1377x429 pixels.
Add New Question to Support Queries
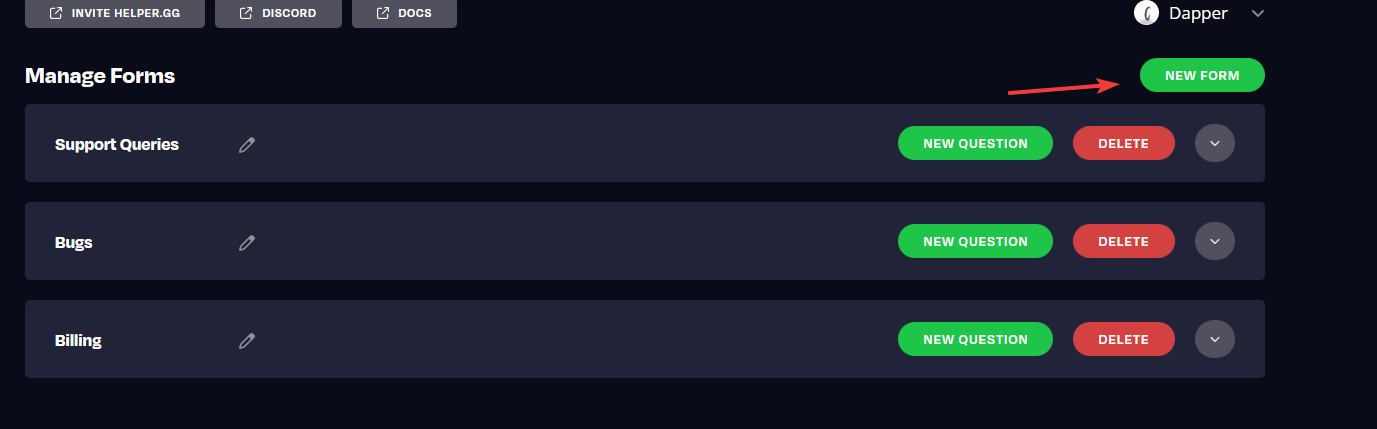(x=975, y=143)
